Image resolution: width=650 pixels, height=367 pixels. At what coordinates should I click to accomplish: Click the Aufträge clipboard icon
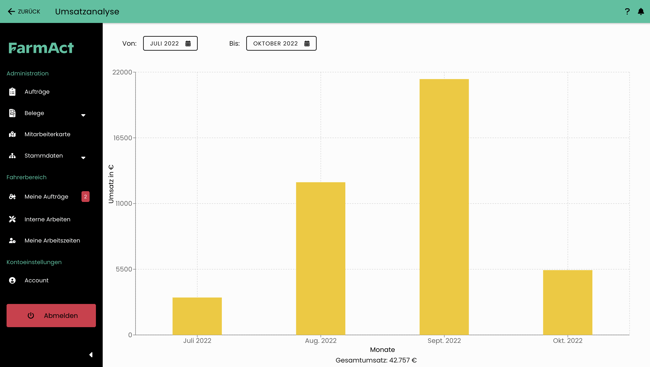tap(12, 92)
